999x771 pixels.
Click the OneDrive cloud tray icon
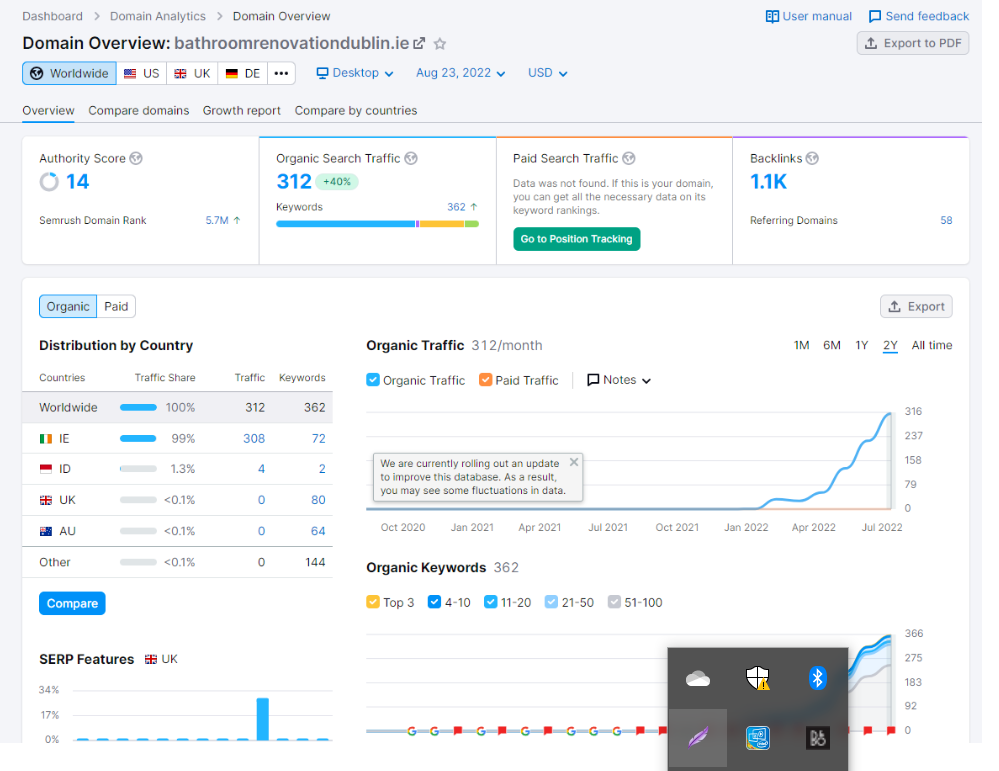(x=698, y=679)
